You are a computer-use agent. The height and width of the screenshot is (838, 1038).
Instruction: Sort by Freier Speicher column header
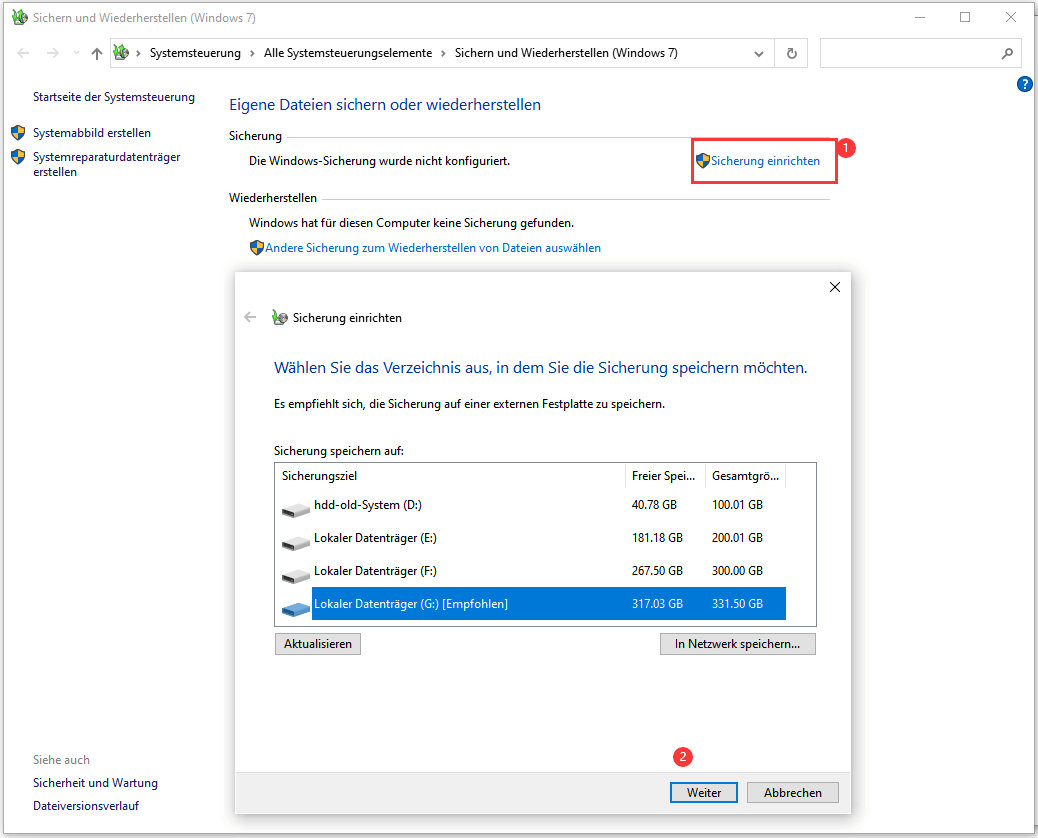click(665, 476)
